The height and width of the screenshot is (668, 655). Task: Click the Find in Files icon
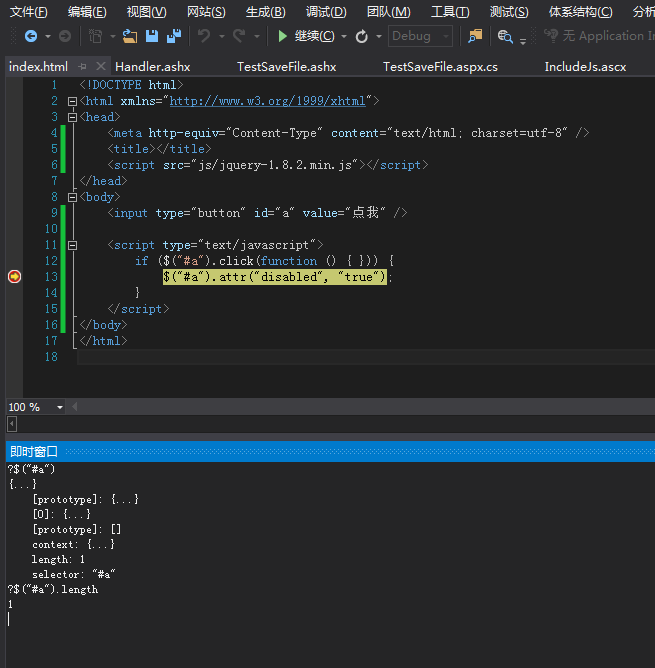[475, 36]
